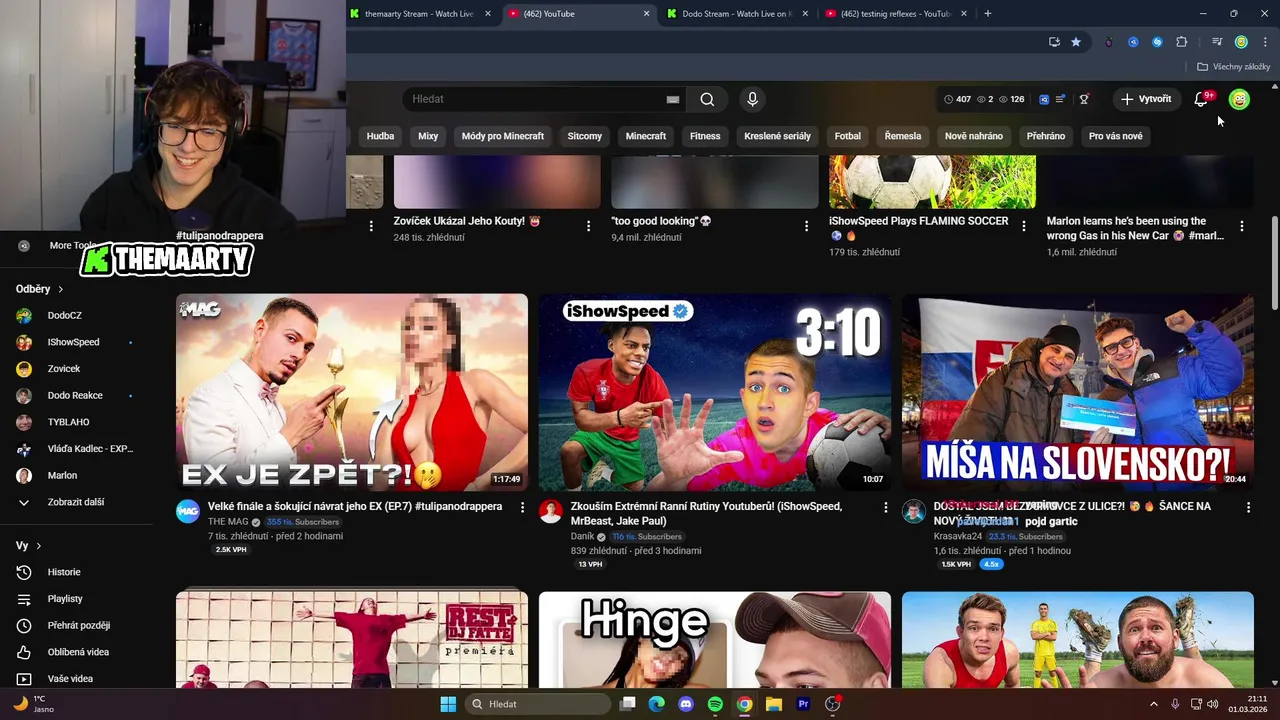The image size is (1280, 720).
Task: Open the THE MAG channel avatar
Action: point(188,511)
